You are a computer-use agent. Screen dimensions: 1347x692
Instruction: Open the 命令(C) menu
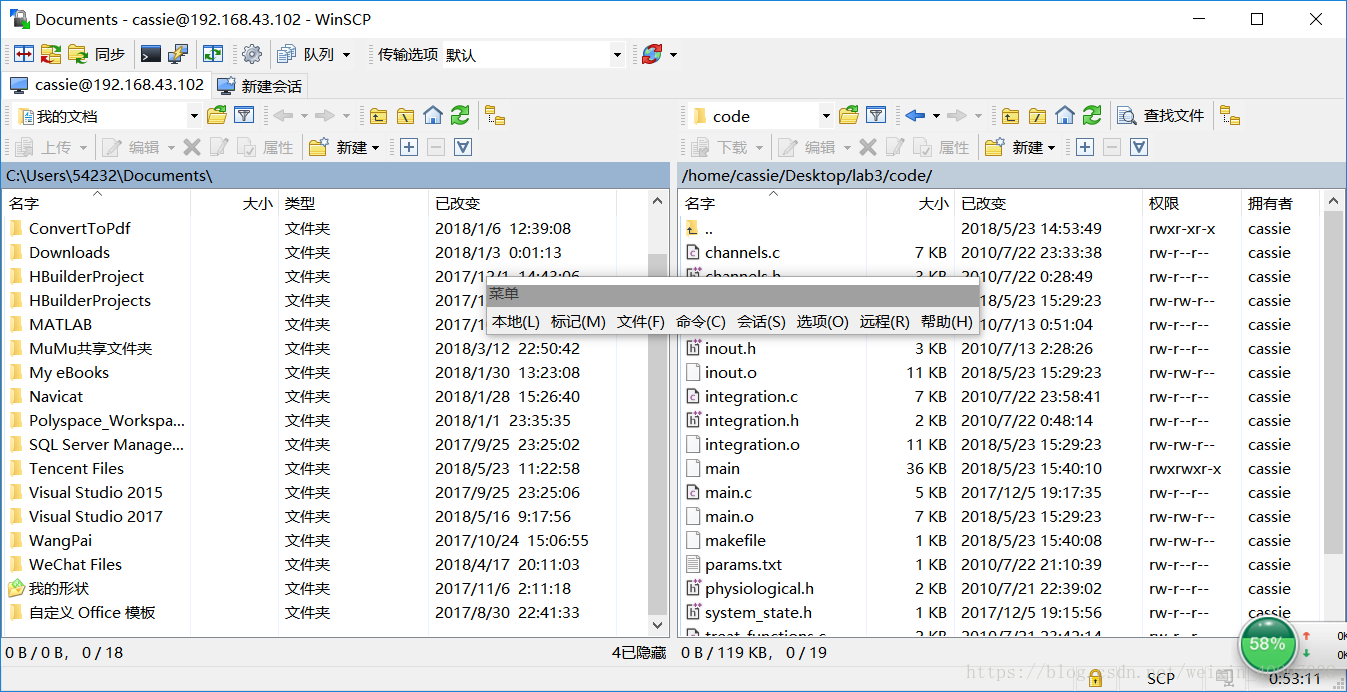click(701, 321)
